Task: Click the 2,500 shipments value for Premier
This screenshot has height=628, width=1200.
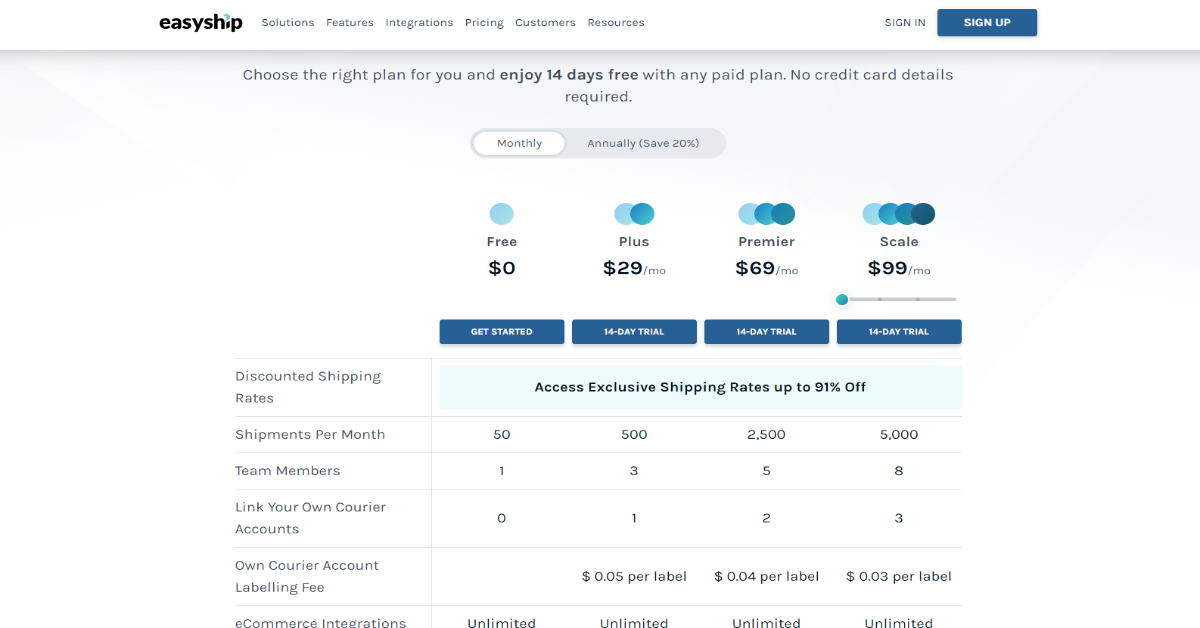Action: pos(767,435)
